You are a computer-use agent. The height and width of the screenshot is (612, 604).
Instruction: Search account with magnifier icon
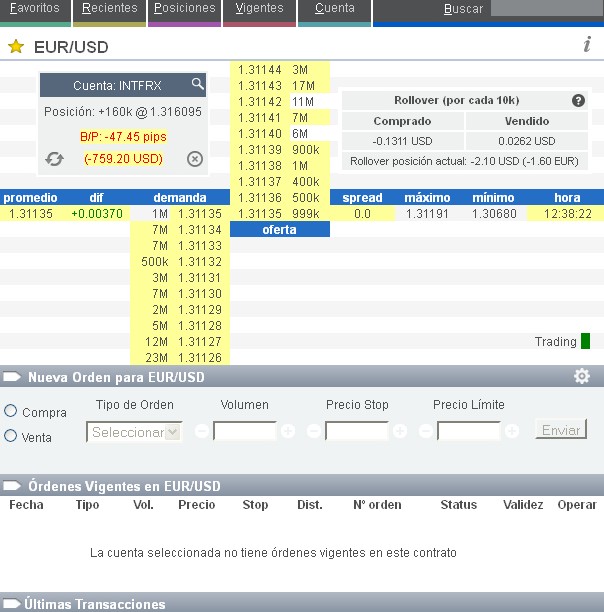point(197,84)
